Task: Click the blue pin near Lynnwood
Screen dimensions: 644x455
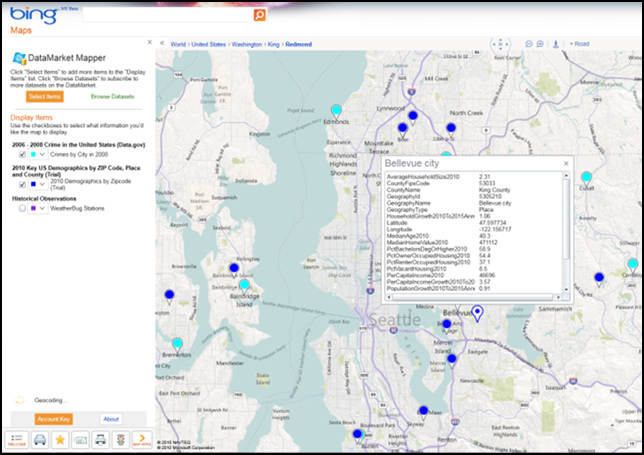Action: 413,117
